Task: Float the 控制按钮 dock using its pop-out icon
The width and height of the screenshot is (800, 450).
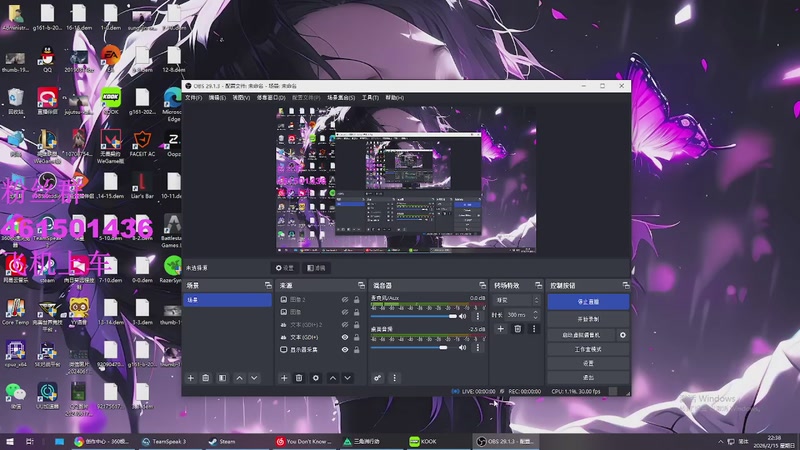Action: [626, 285]
